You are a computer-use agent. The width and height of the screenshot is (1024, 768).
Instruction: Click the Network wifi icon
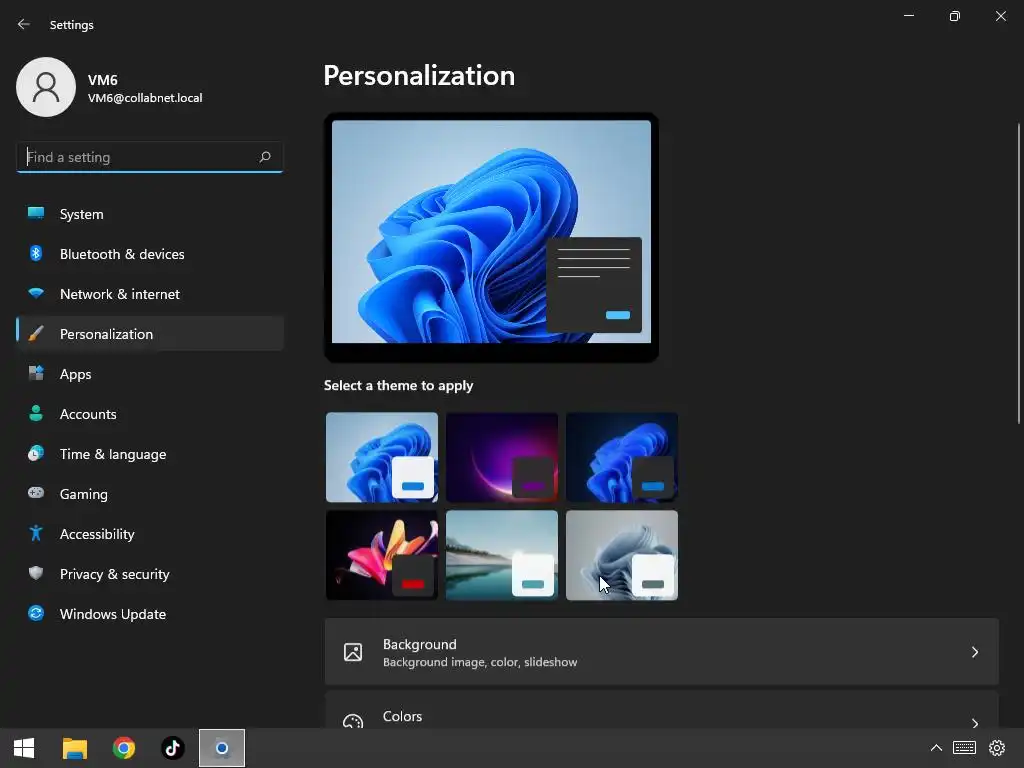36,293
